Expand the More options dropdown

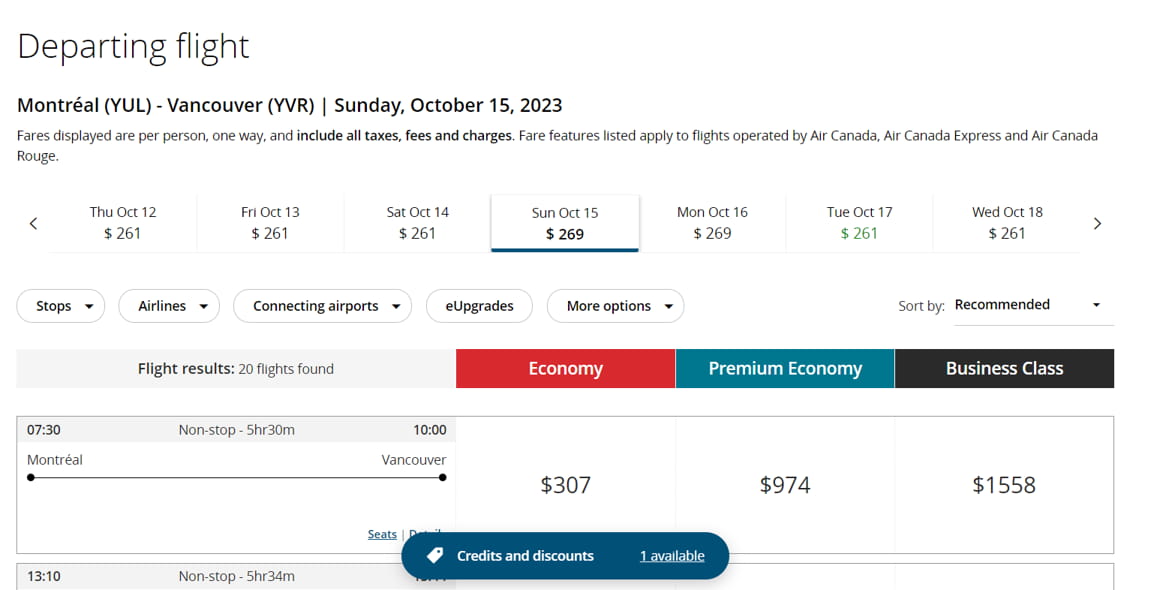point(615,306)
